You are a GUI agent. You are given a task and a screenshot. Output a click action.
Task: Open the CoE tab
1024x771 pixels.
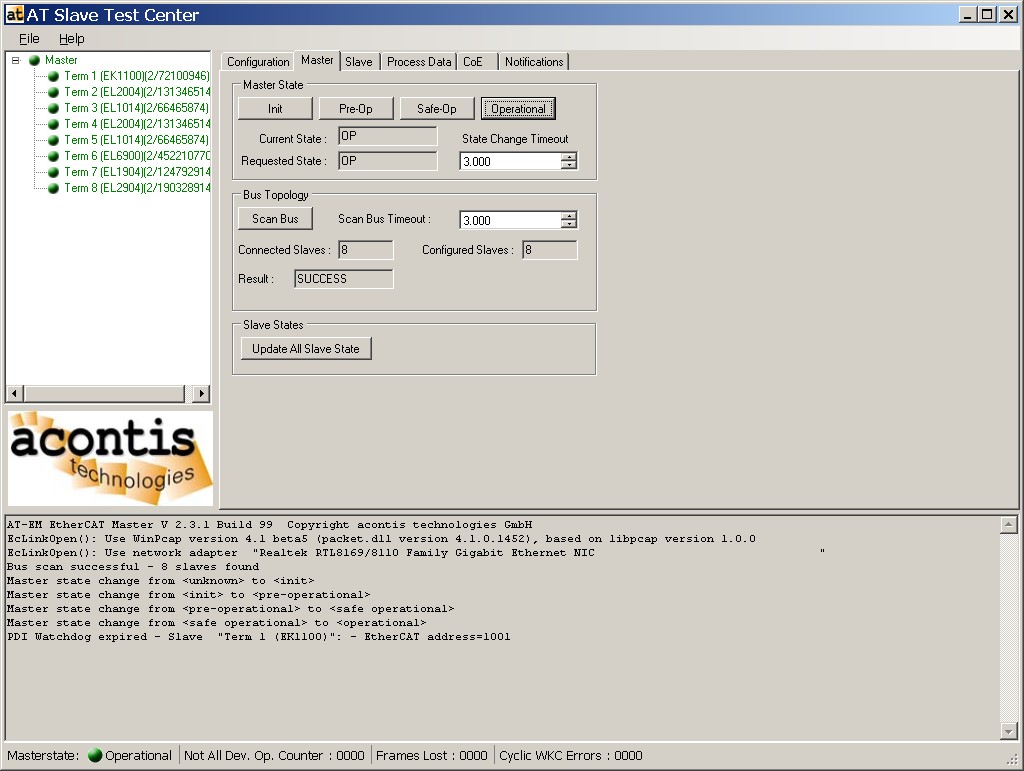point(473,62)
